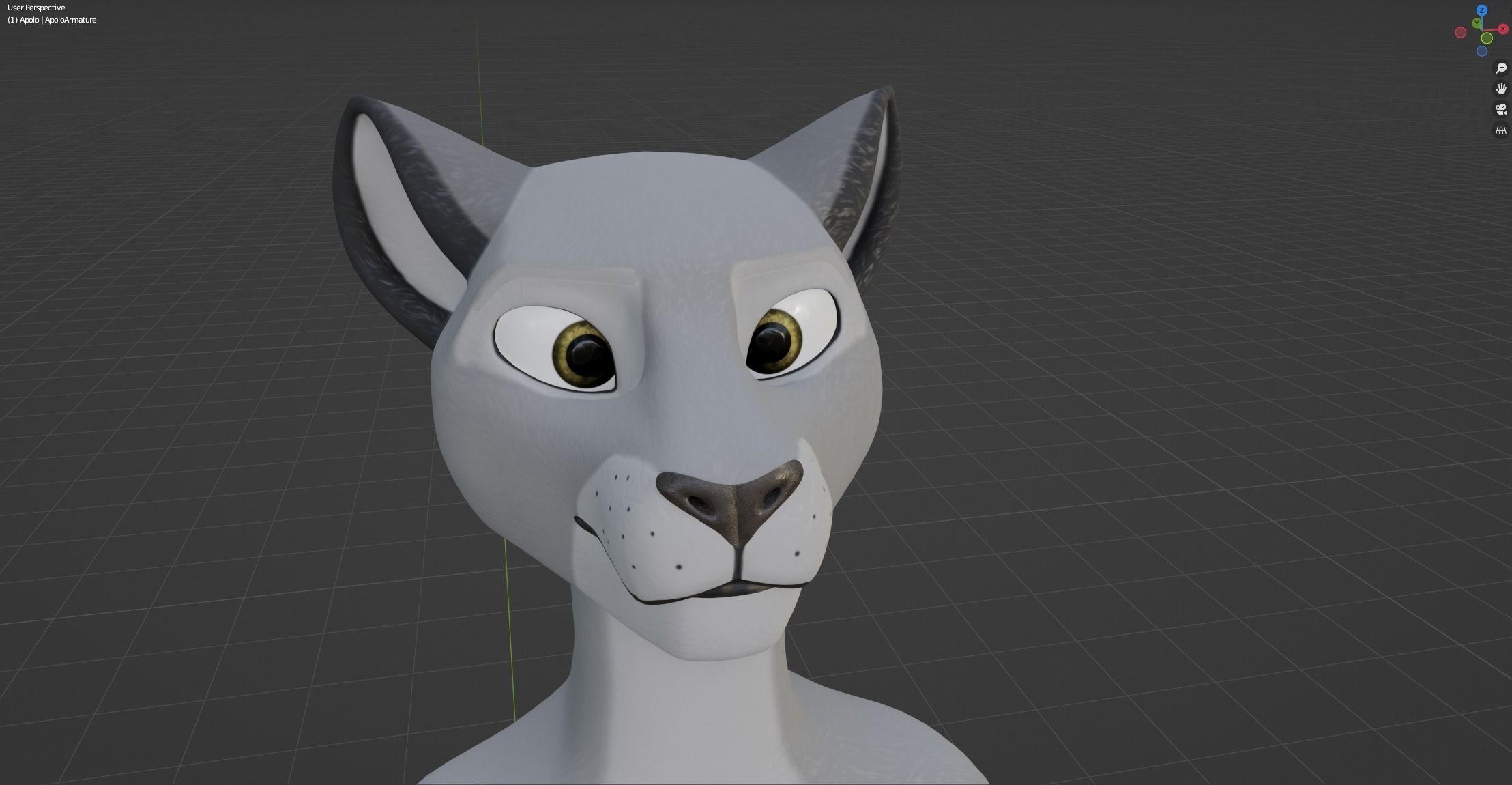Viewport: 1512px width, 785px height.
Task: Click the pan view hand icon
Action: [x=1501, y=89]
